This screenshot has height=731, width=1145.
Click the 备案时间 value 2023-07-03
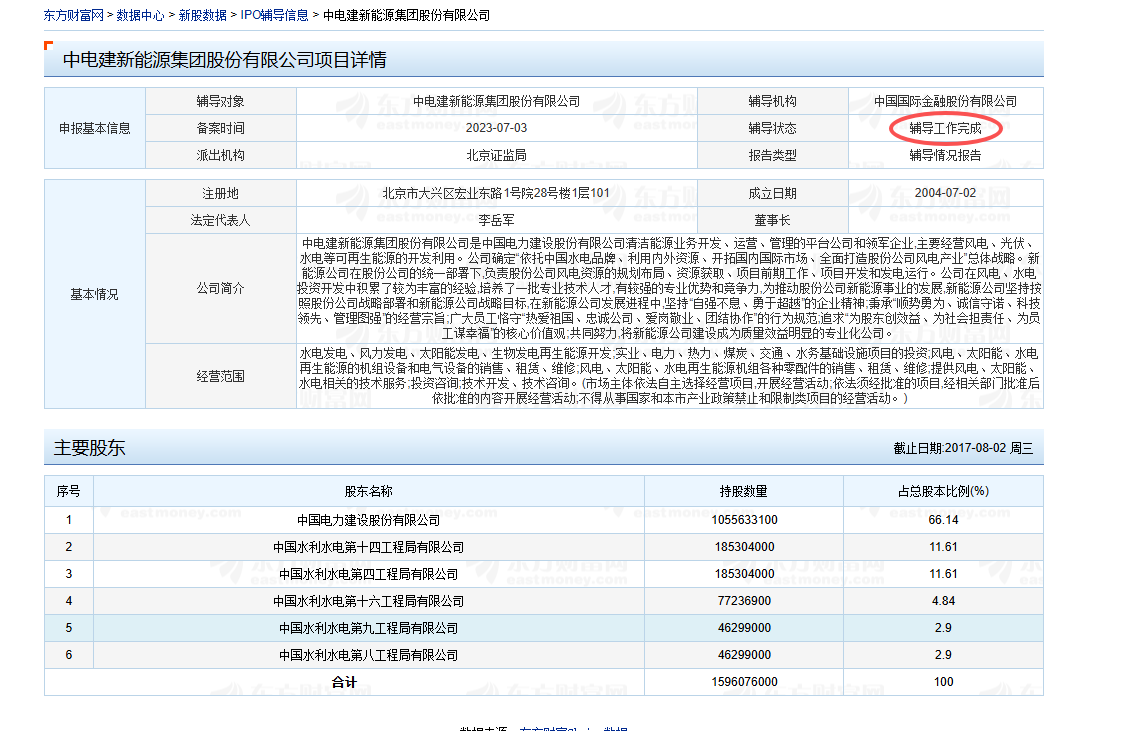pyautogui.click(x=497, y=128)
